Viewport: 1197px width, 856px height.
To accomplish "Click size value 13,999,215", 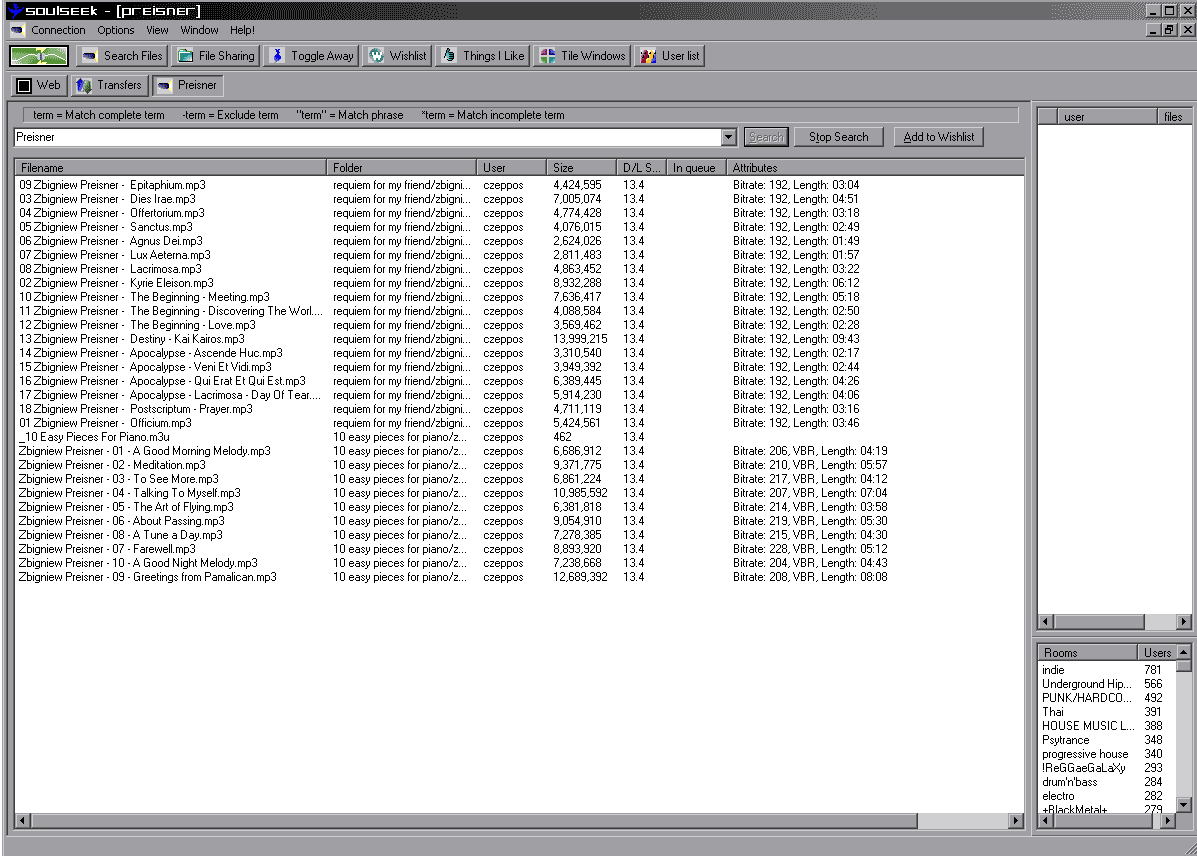I will pyautogui.click(x=580, y=339).
